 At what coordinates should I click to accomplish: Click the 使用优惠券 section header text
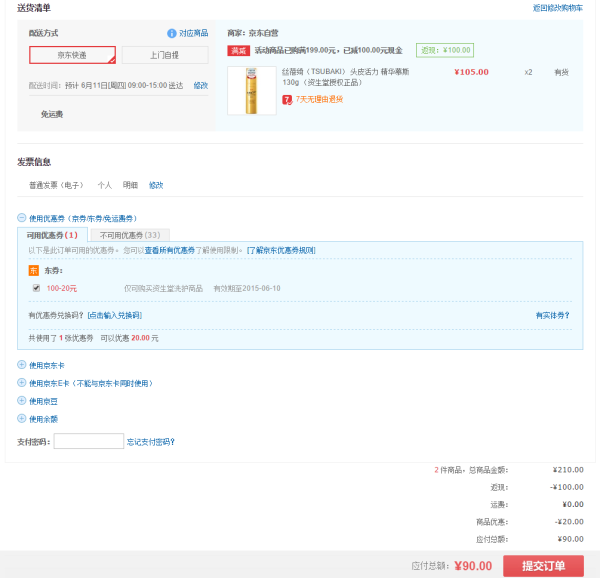click(x=83, y=218)
